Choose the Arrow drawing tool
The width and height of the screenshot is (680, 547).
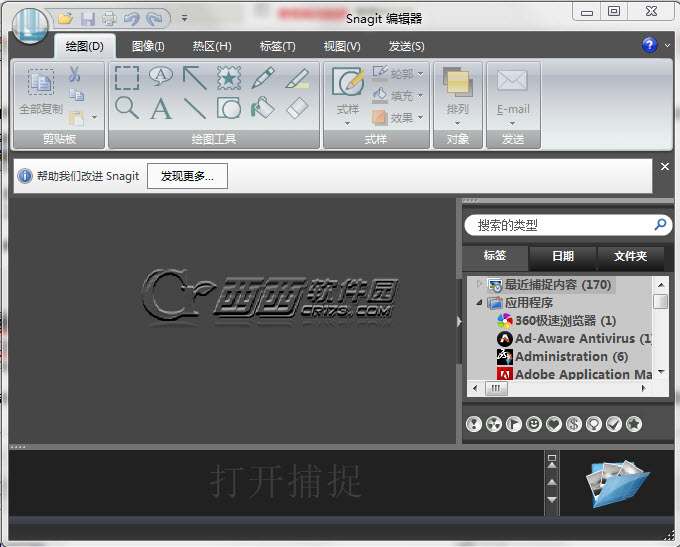tap(195, 78)
